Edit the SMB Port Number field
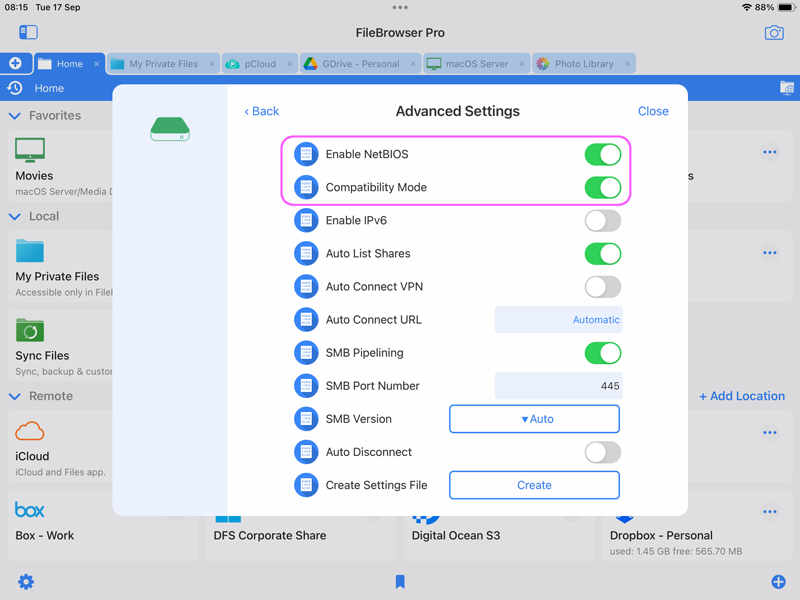Viewport: 800px width, 600px height. point(559,386)
